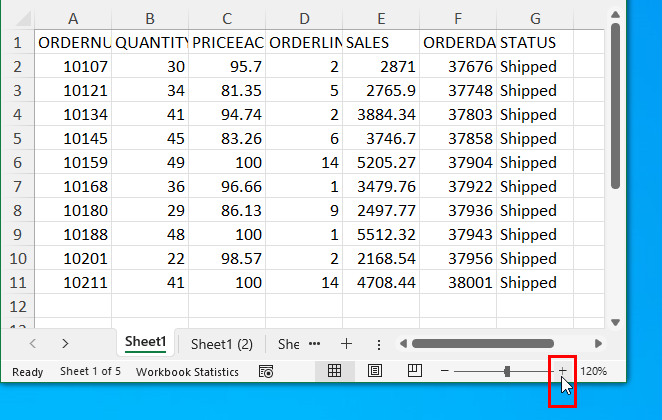Click cell with sales 2765.9

click(381, 90)
